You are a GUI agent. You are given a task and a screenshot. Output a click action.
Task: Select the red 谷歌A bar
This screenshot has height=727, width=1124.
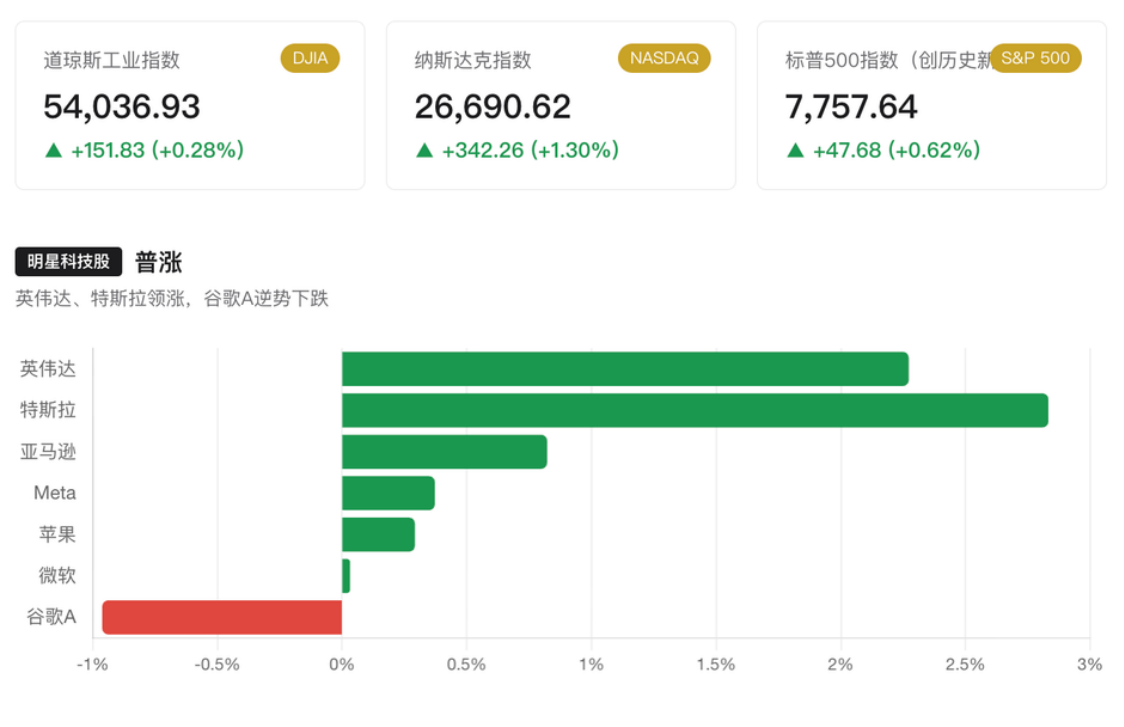(x=222, y=617)
